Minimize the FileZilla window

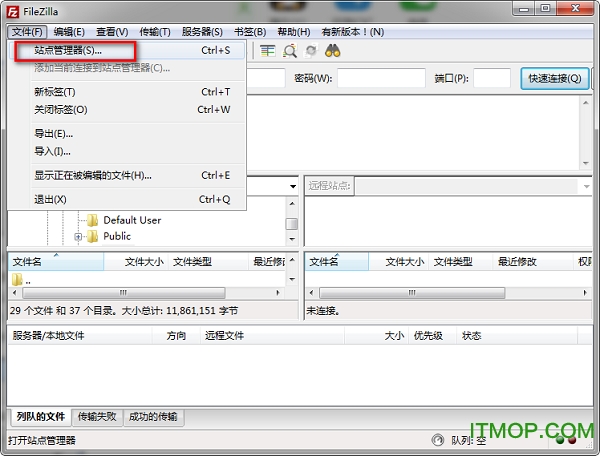524,8
